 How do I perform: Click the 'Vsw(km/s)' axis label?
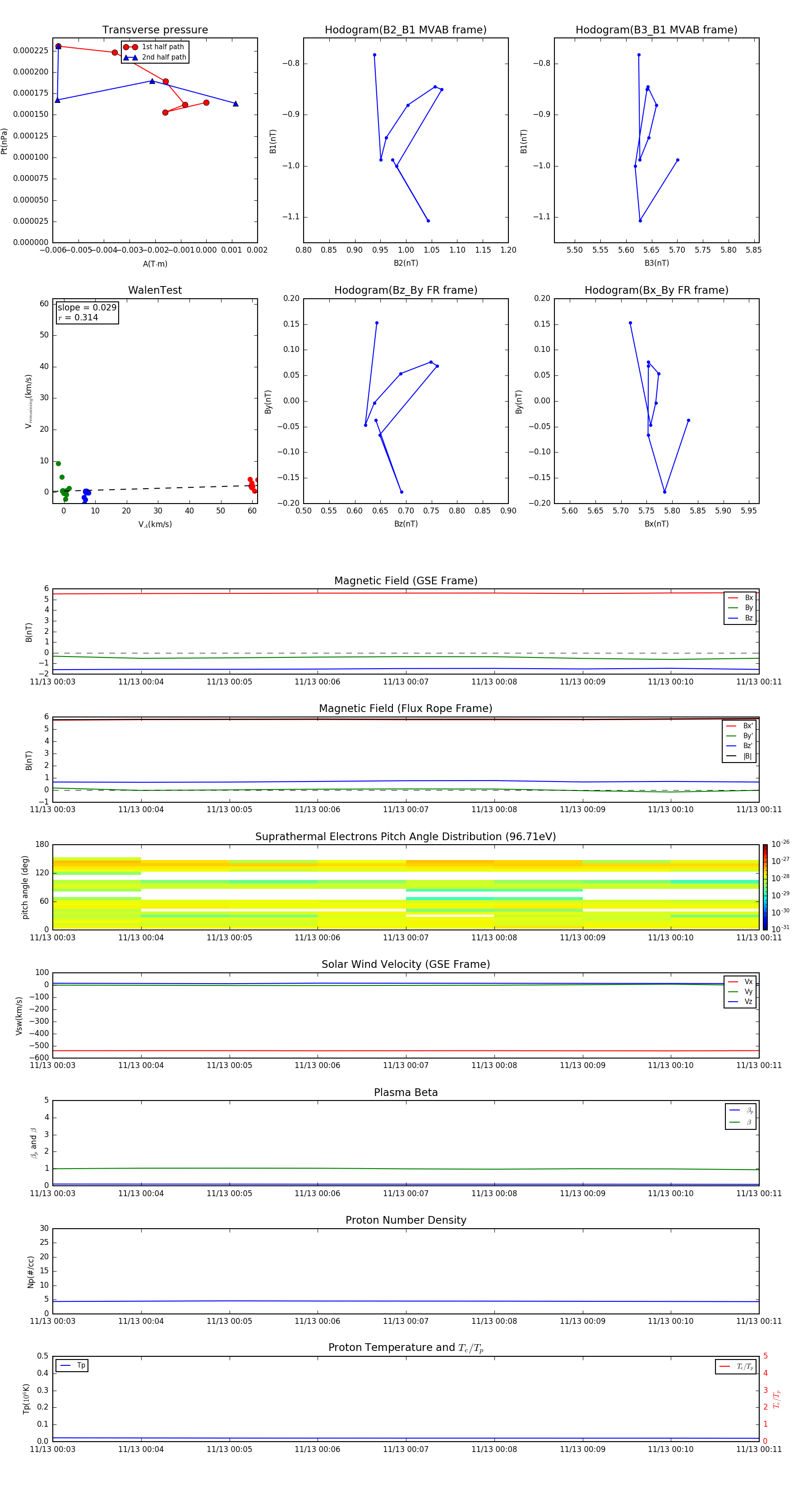pos(19,1016)
